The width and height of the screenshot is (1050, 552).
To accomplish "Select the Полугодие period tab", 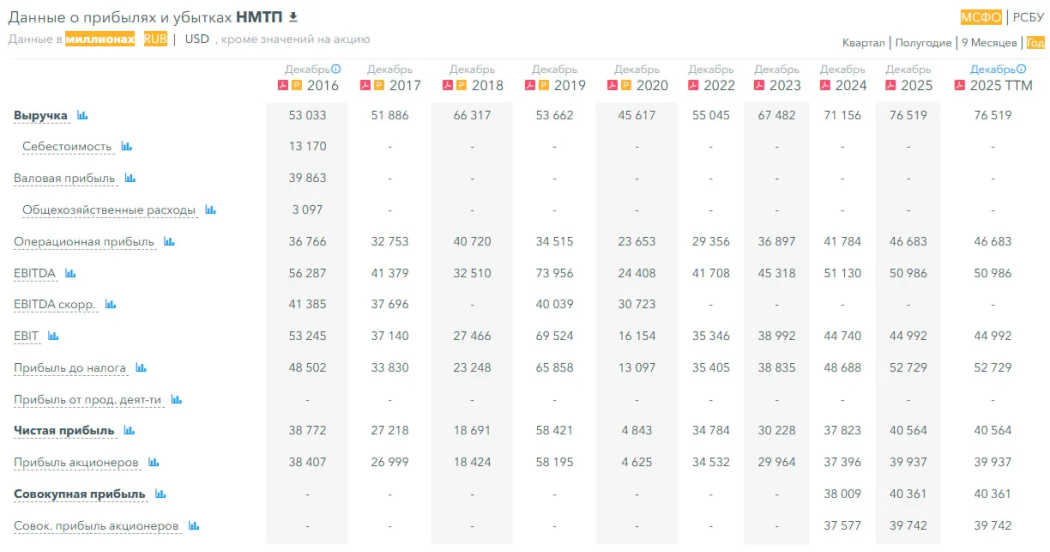I will (923, 43).
